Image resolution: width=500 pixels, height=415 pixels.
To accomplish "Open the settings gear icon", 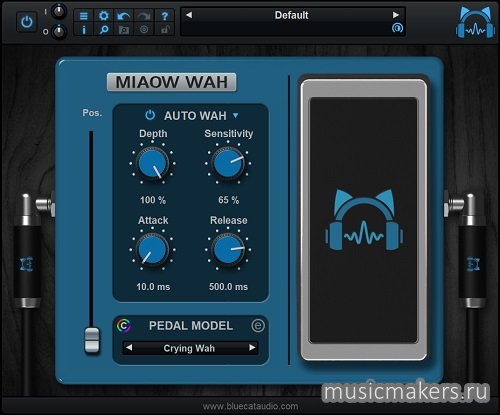I will pos(104,16).
